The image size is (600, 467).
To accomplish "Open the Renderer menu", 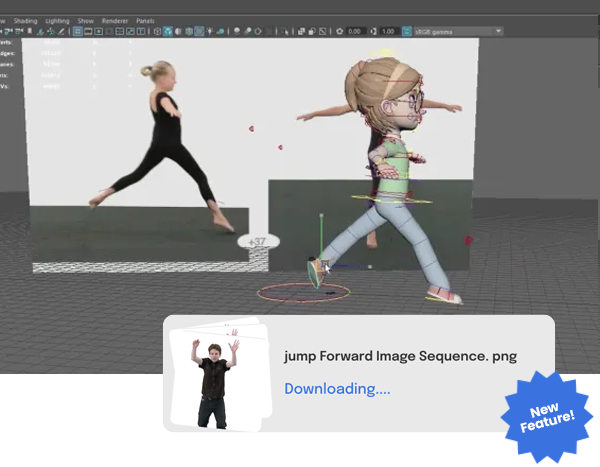I will pyautogui.click(x=115, y=21).
